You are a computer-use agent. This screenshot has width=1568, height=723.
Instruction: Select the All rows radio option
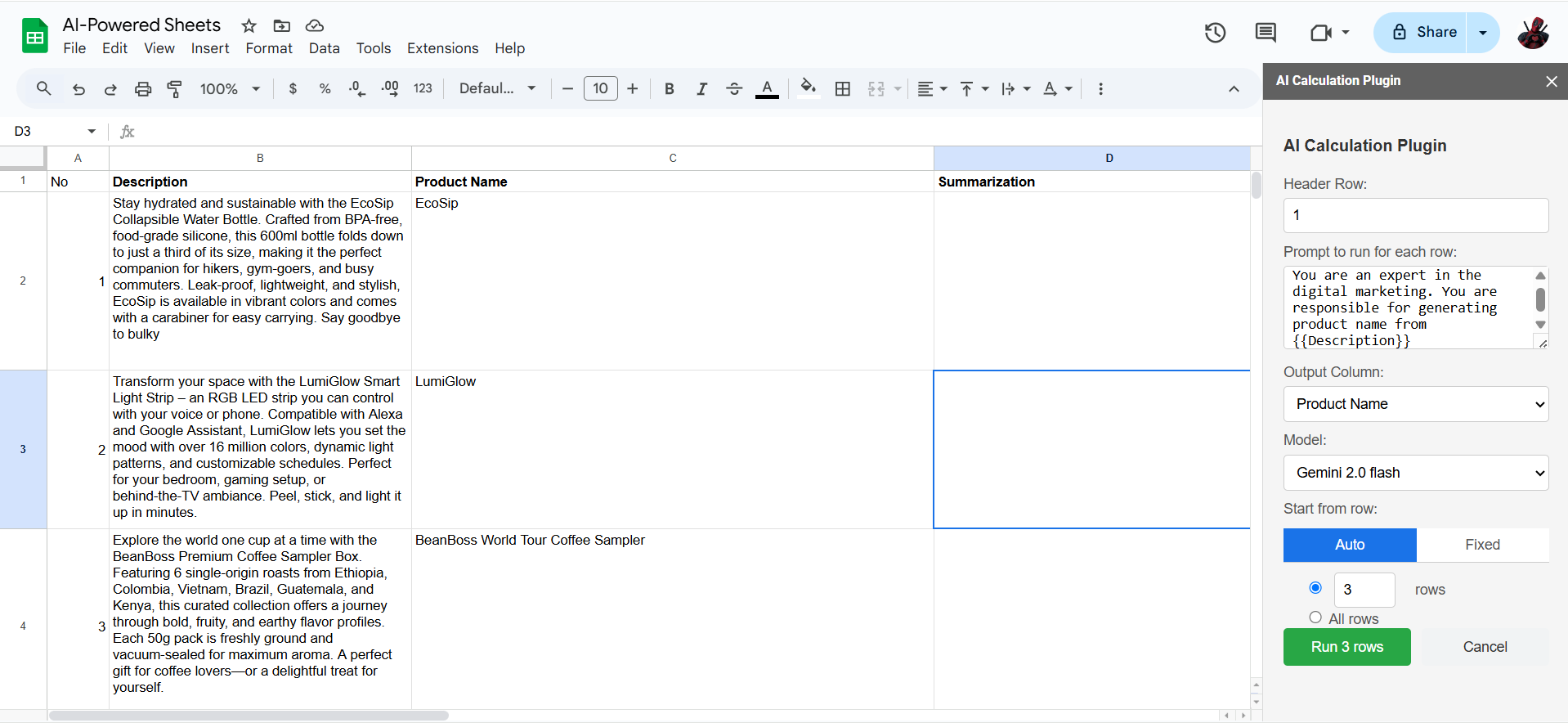(x=1315, y=617)
